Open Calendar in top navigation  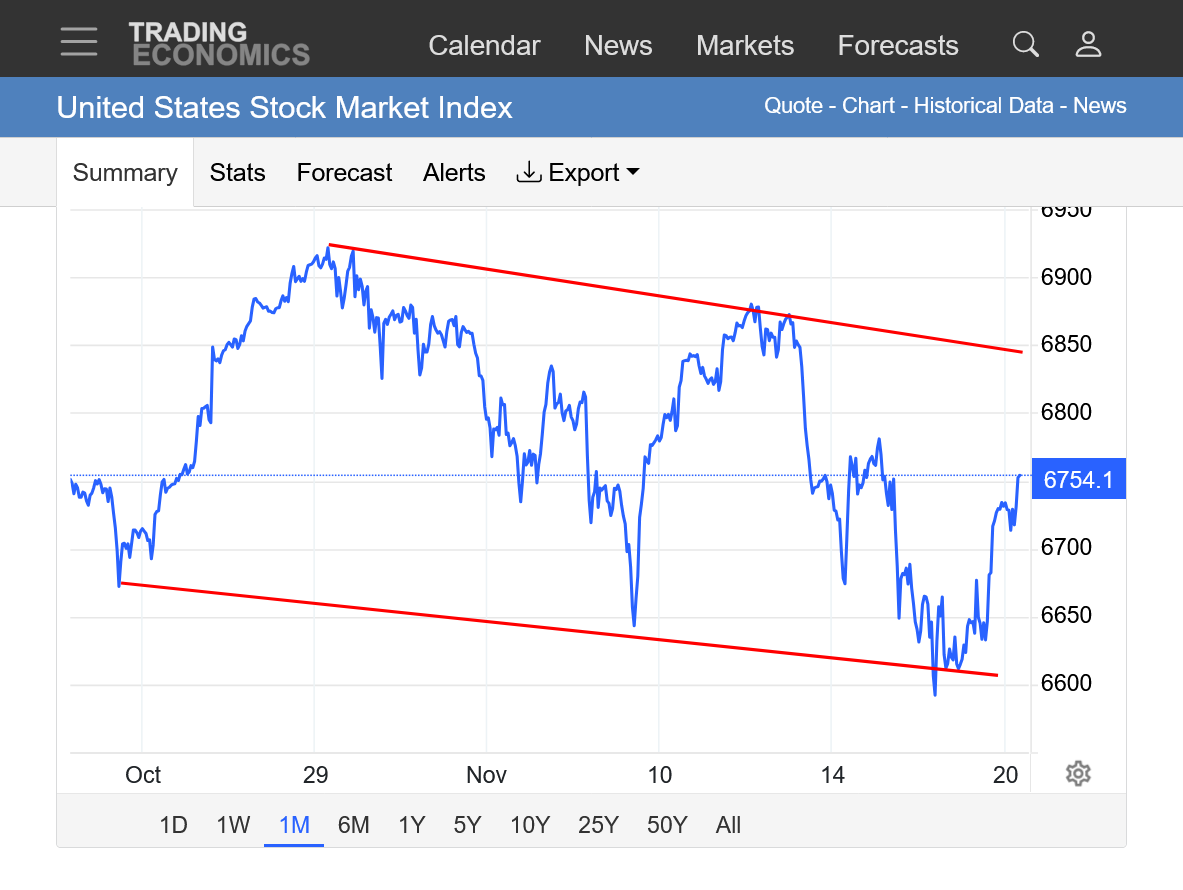coord(484,46)
